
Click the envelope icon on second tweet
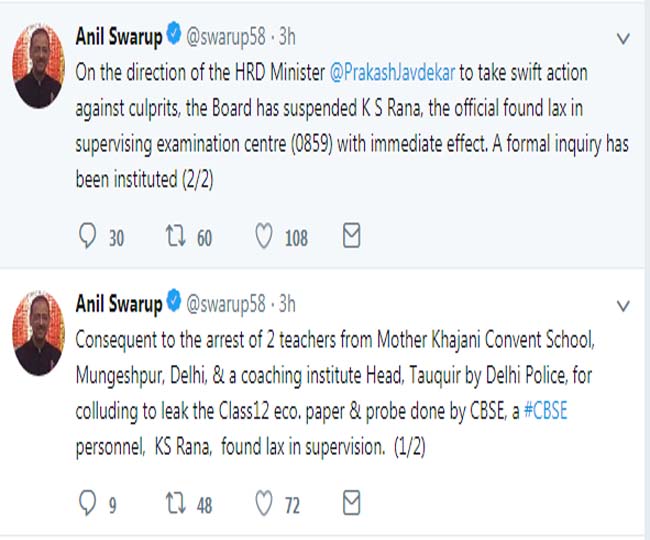click(x=351, y=503)
